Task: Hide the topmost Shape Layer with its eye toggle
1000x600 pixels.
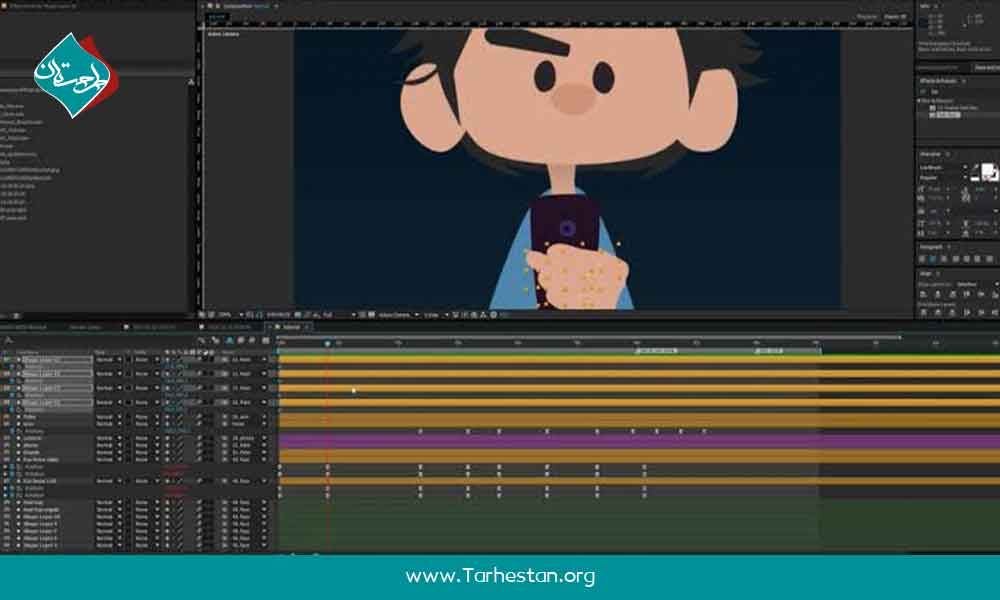Action: (x=17, y=358)
